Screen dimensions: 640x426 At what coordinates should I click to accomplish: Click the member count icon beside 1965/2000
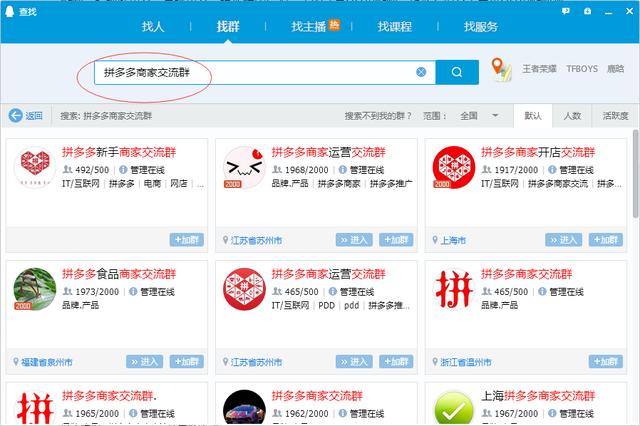point(67,413)
